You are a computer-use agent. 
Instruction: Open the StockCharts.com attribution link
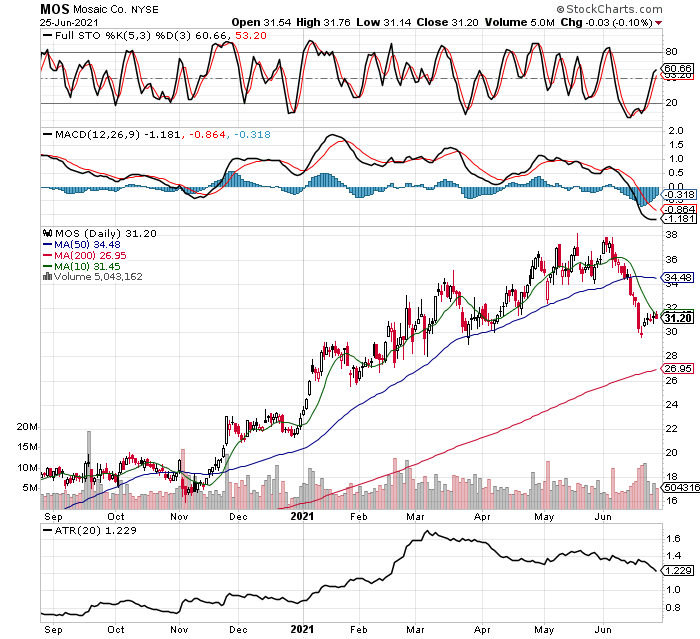609,9
